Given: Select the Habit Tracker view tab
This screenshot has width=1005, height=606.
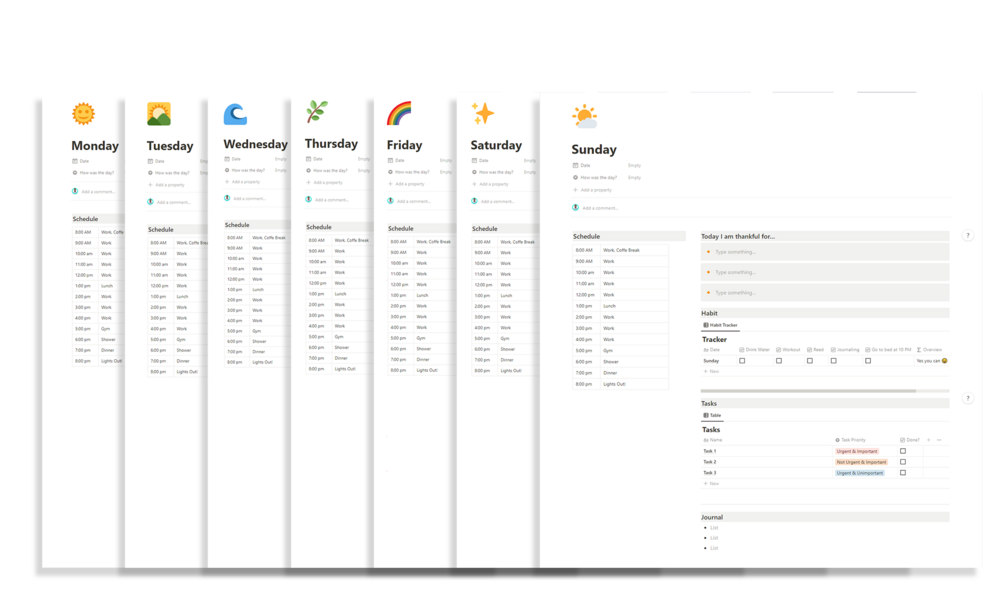Looking at the screenshot, I should (x=720, y=325).
